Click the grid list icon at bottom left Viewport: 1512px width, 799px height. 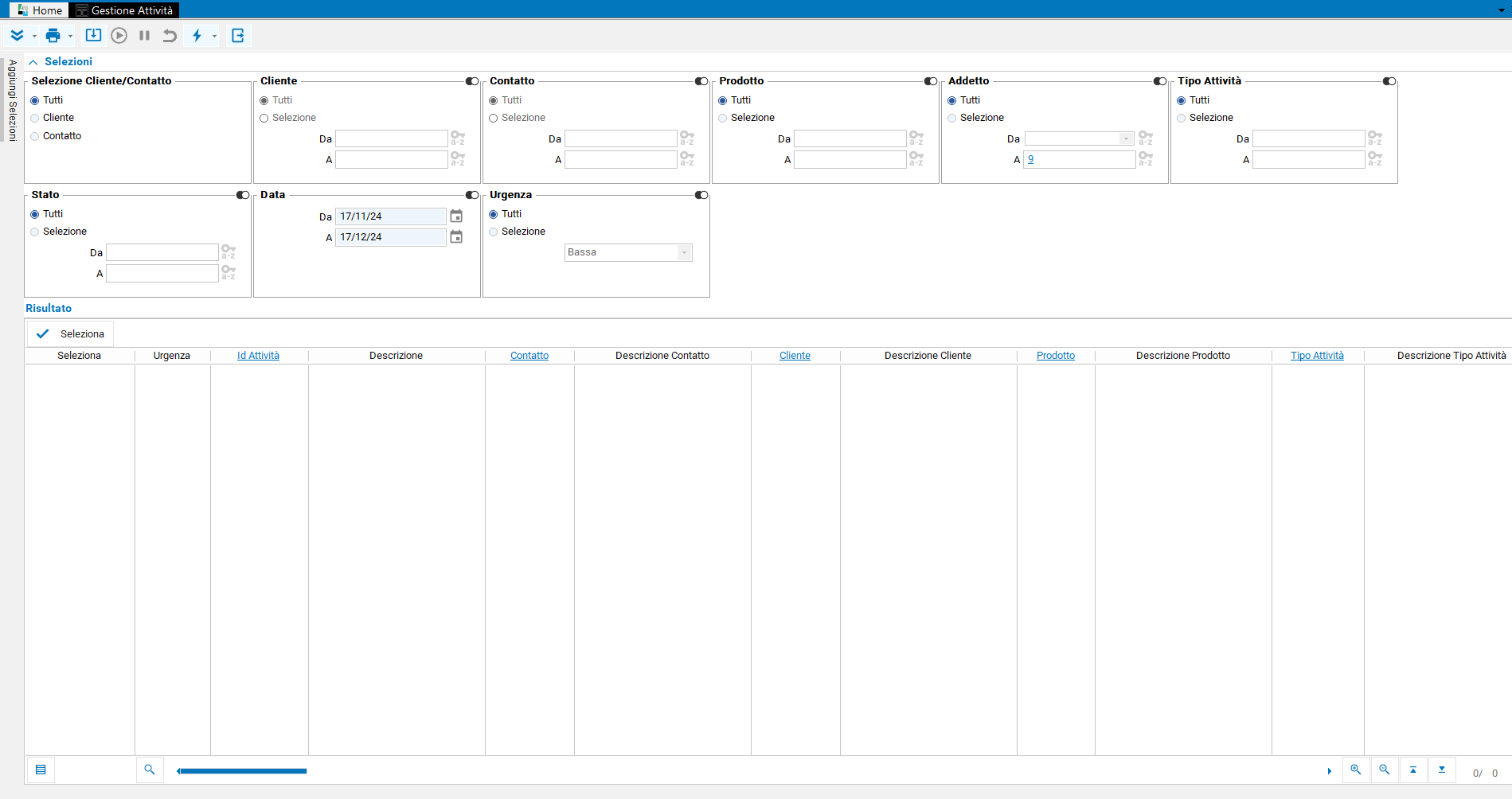click(41, 770)
